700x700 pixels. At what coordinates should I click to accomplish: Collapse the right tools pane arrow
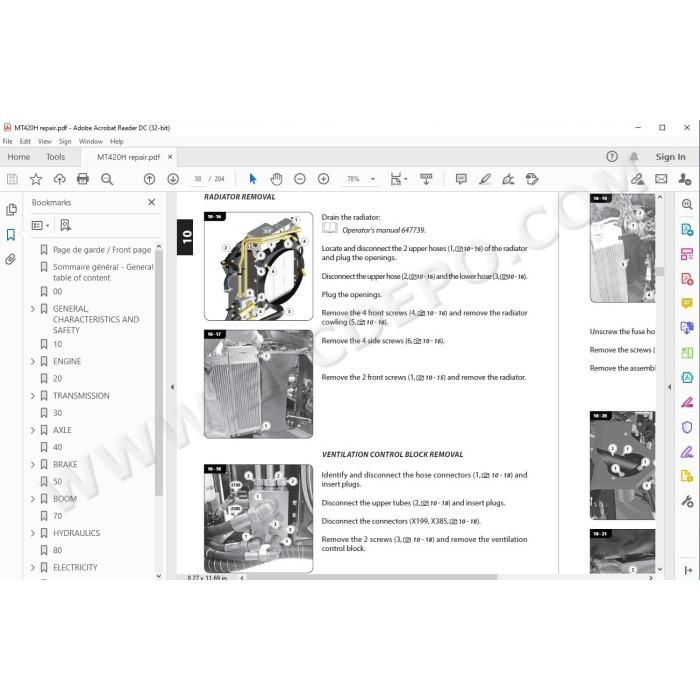click(x=669, y=387)
